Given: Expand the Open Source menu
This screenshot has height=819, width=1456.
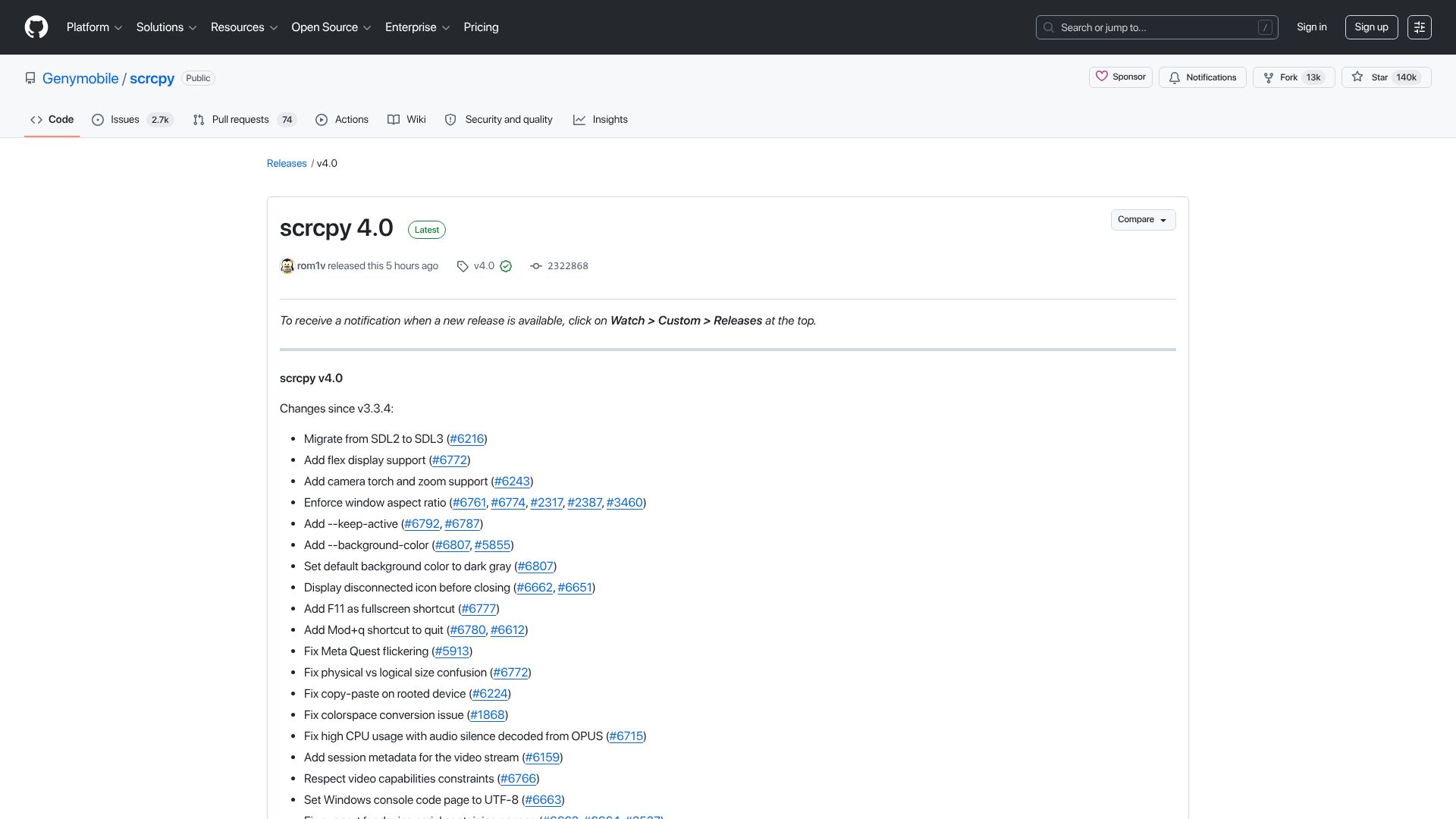Looking at the screenshot, I should 331,27.
